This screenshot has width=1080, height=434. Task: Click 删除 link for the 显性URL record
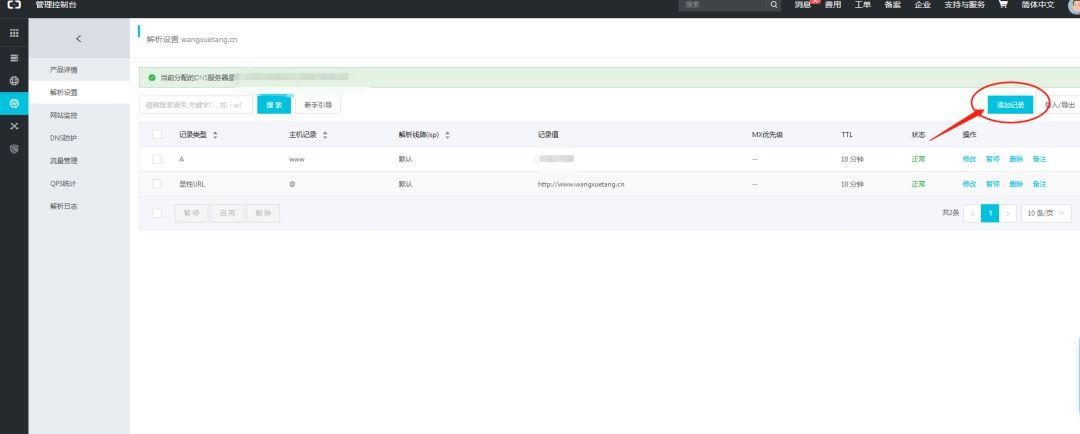click(x=1016, y=184)
